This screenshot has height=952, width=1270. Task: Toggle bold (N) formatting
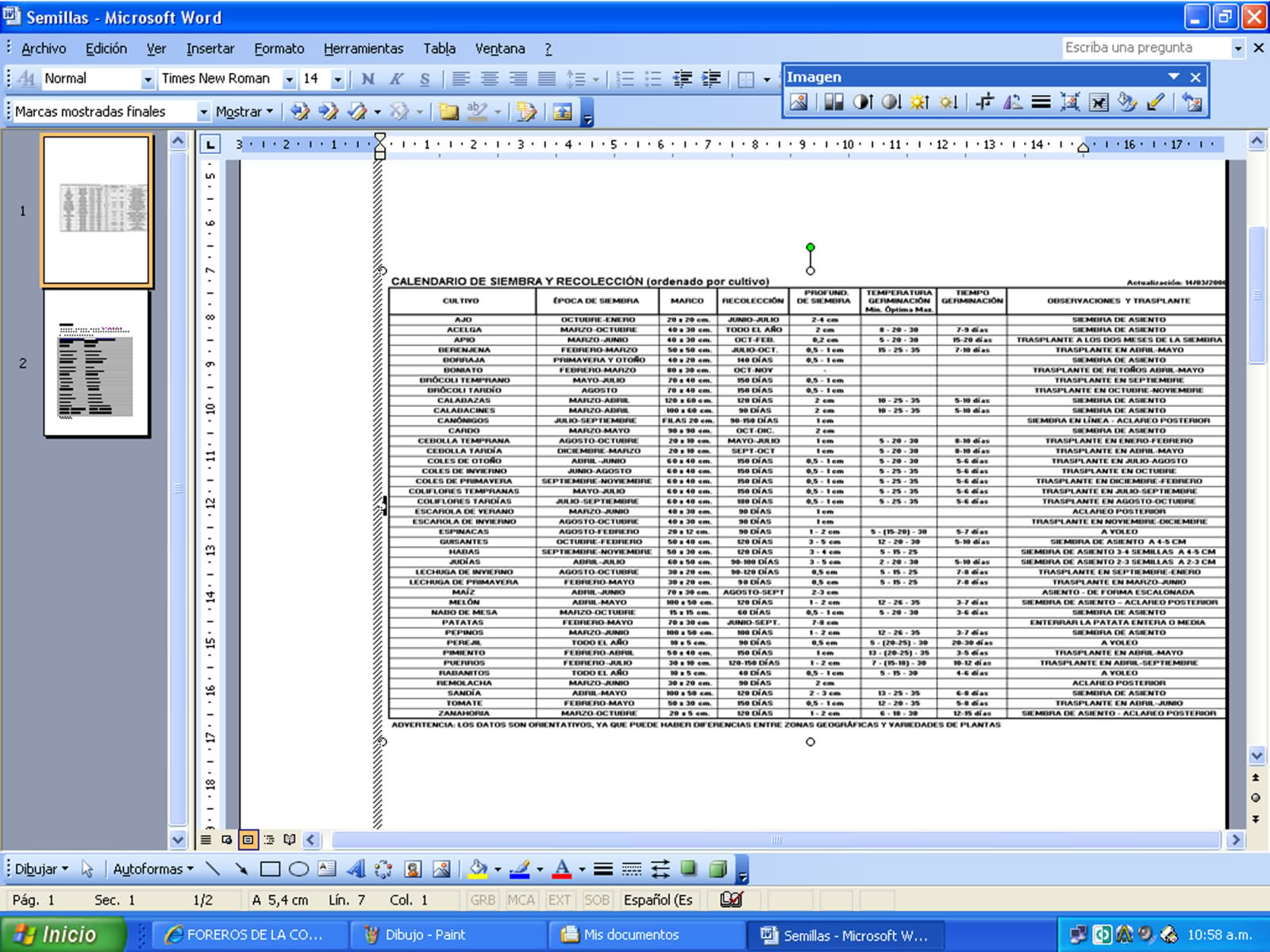pos(368,79)
